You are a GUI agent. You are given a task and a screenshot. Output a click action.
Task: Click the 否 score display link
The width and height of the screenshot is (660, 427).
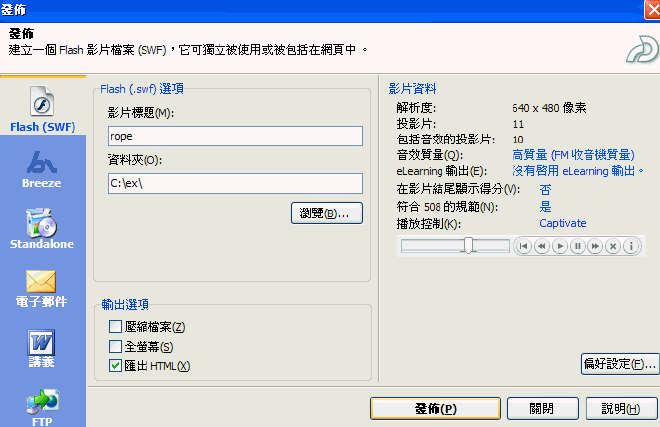pos(545,189)
